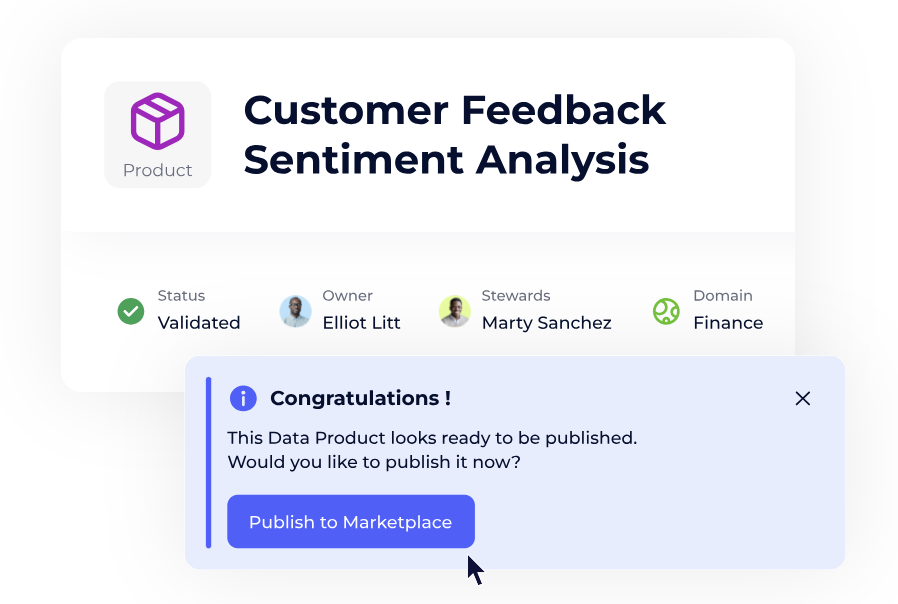Dismiss the Congratulations notification with X
898x604 pixels.
(802, 398)
